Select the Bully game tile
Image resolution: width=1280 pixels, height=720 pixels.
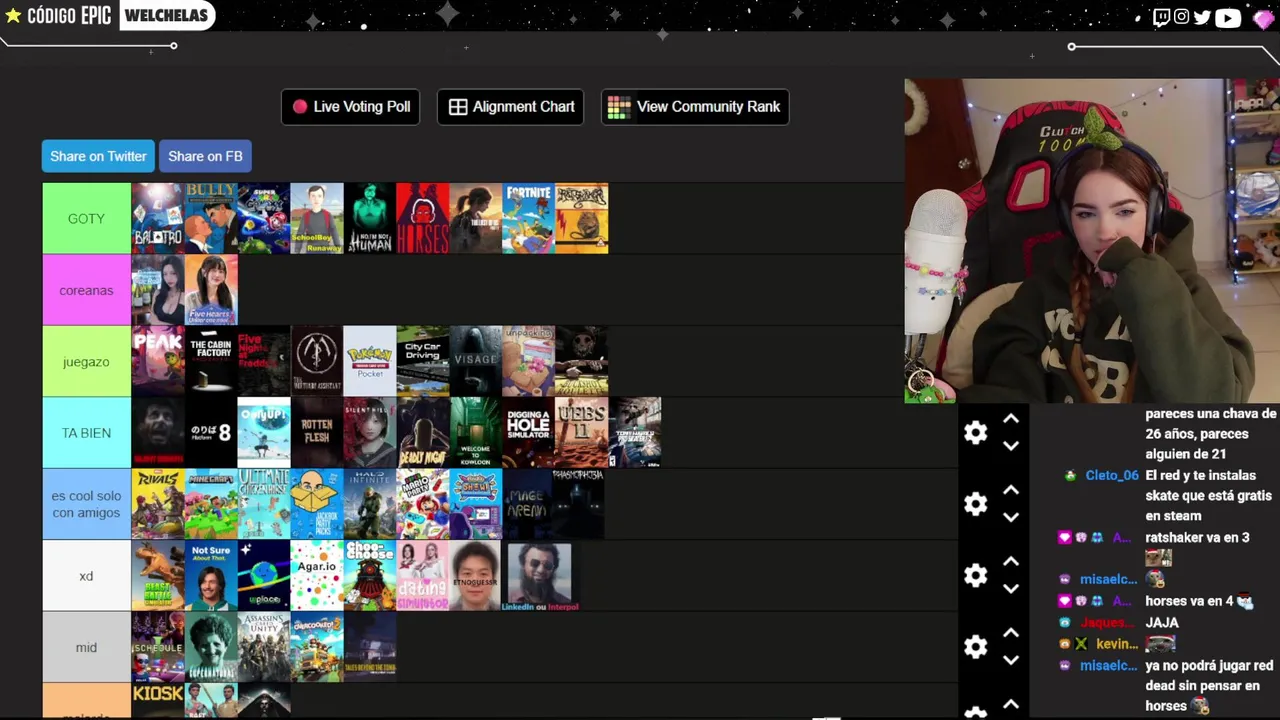click(x=211, y=218)
